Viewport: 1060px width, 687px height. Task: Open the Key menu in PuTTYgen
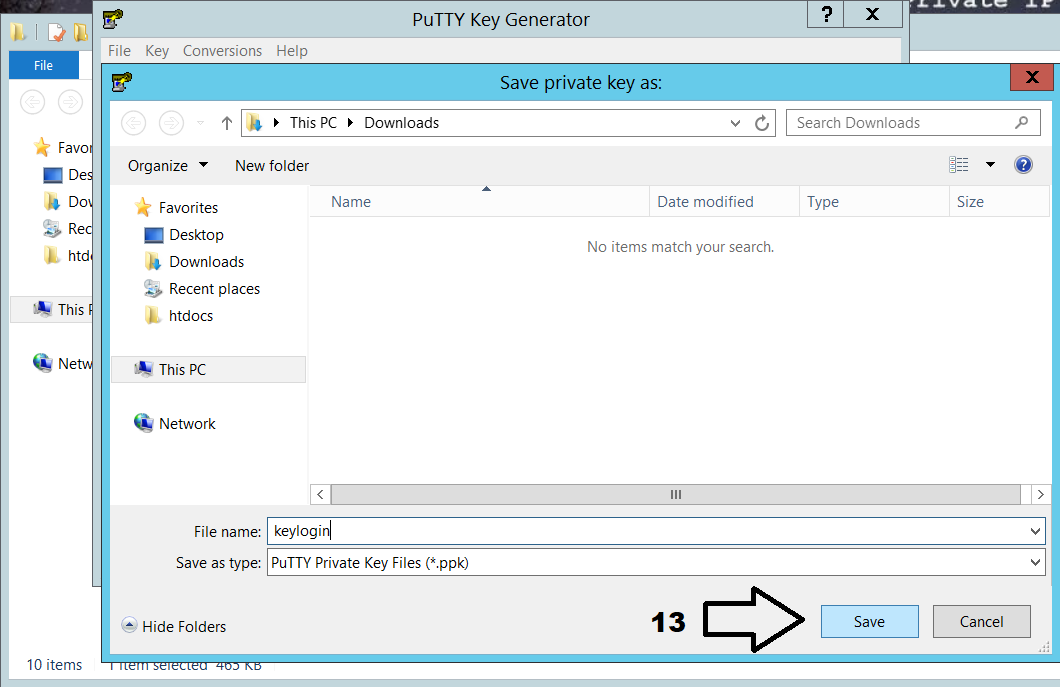[x=157, y=51]
